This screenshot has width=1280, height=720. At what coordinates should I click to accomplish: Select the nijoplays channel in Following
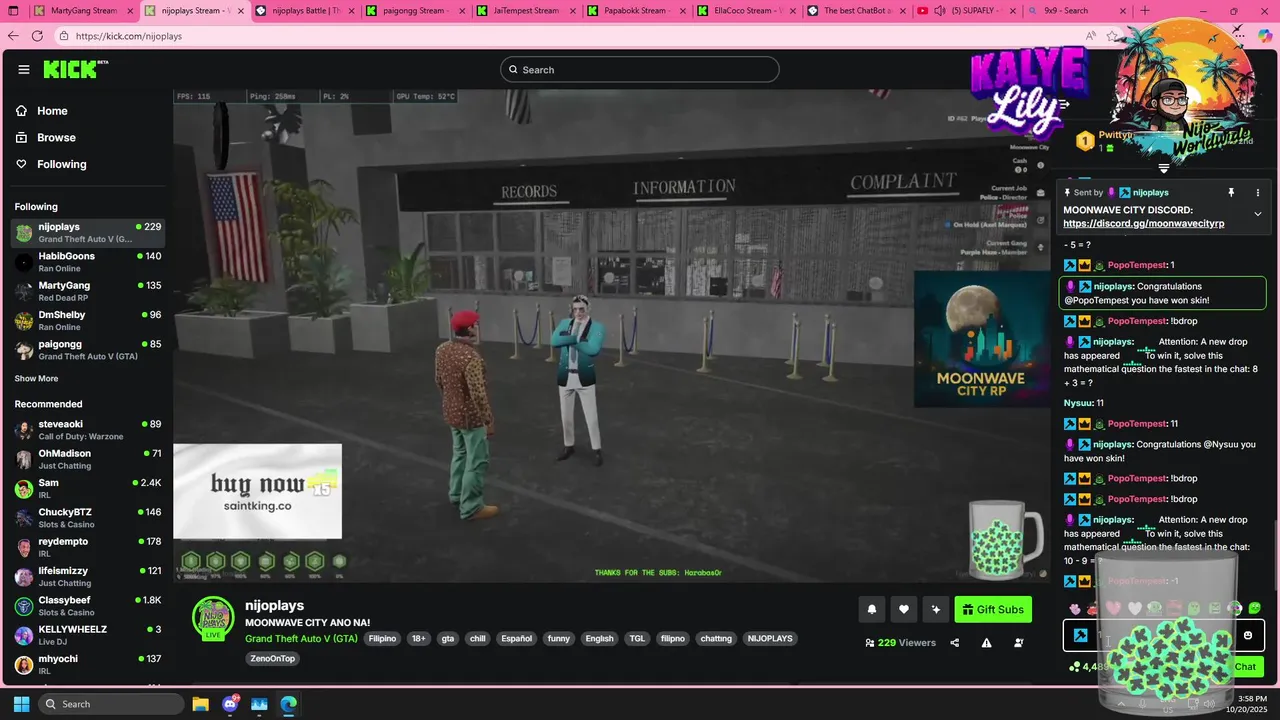pyautogui.click(x=88, y=233)
